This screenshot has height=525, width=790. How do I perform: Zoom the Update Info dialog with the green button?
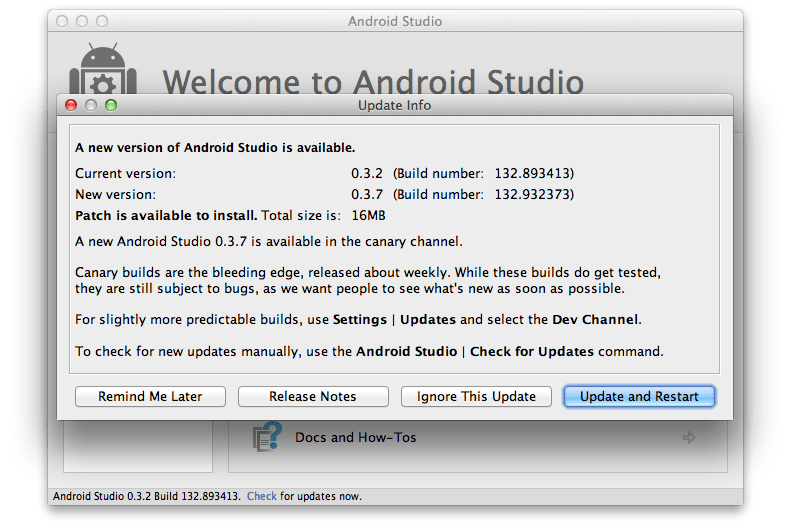coord(111,105)
